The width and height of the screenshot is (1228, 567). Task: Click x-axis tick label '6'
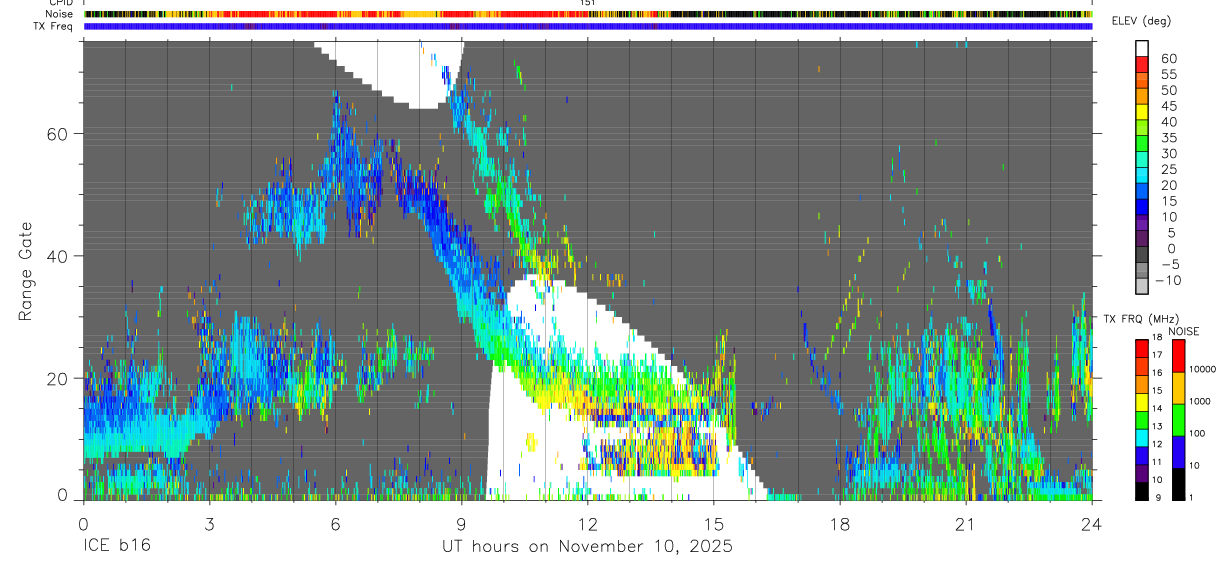pos(335,523)
